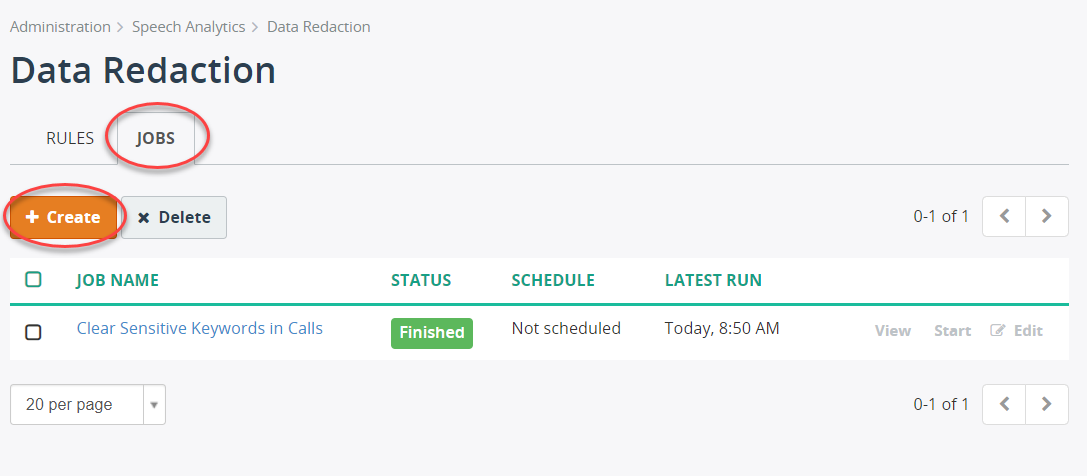This screenshot has height=476, width=1087.
Task: Click the x icon on Delete button
Action: pos(144,218)
